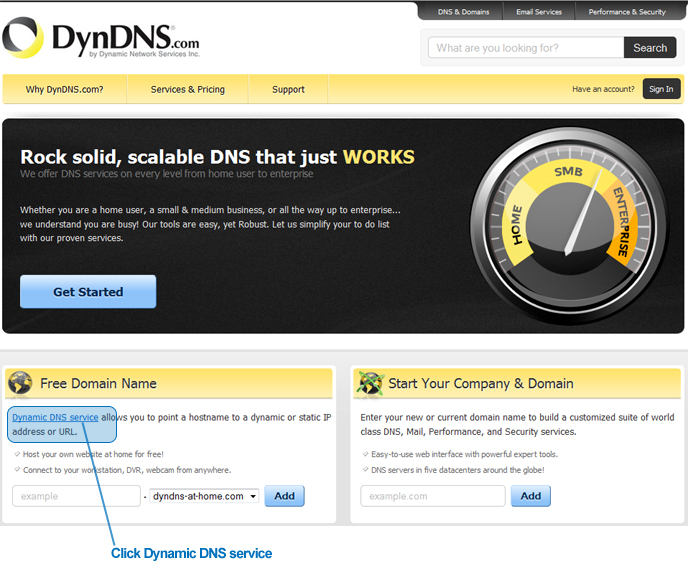Click the Start Your Company & Domain heading
The width and height of the screenshot is (688, 579).
481,383
